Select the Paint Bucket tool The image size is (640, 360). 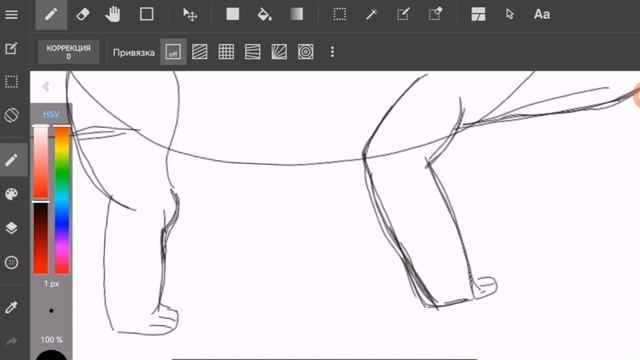coord(264,15)
